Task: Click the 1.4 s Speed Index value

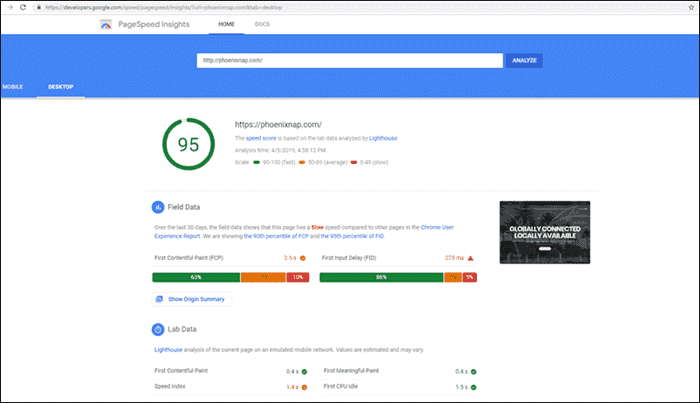Action: (x=292, y=387)
